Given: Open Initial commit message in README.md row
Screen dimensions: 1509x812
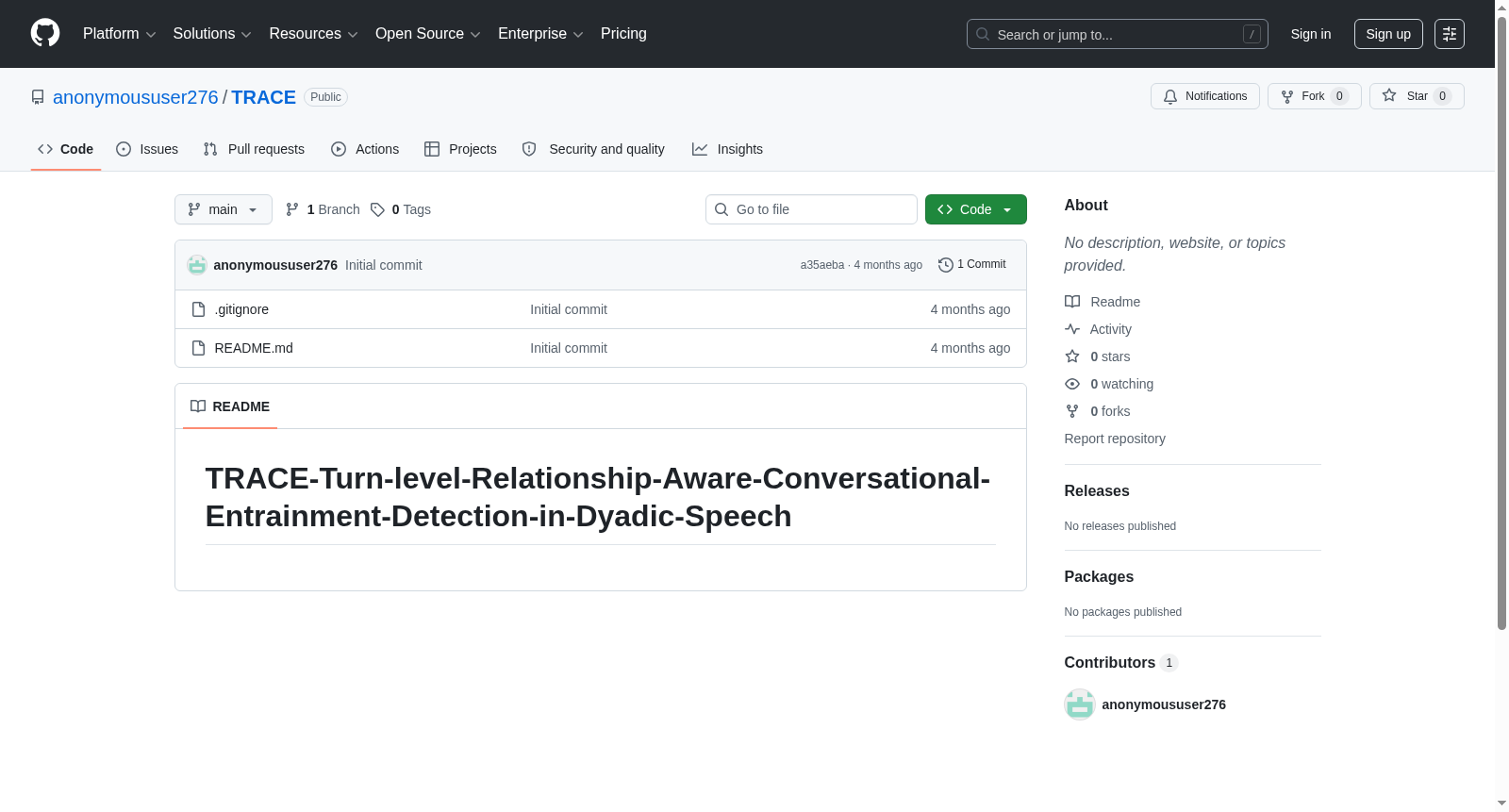Looking at the screenshot, I should [569, 348].
